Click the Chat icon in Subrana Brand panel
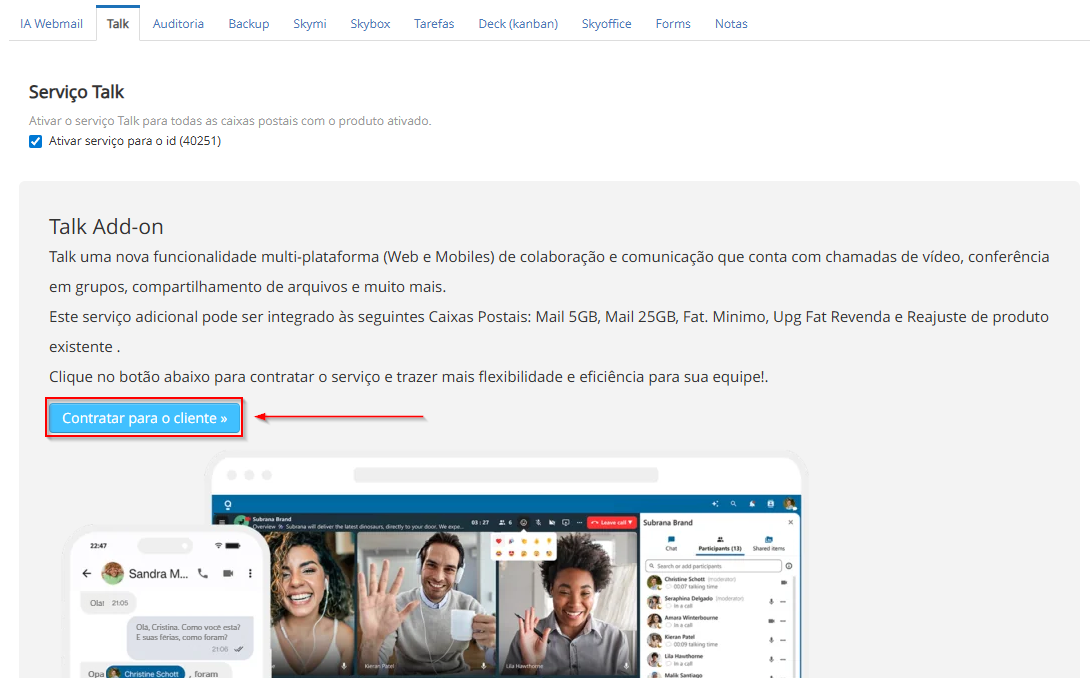 (671, 543)
